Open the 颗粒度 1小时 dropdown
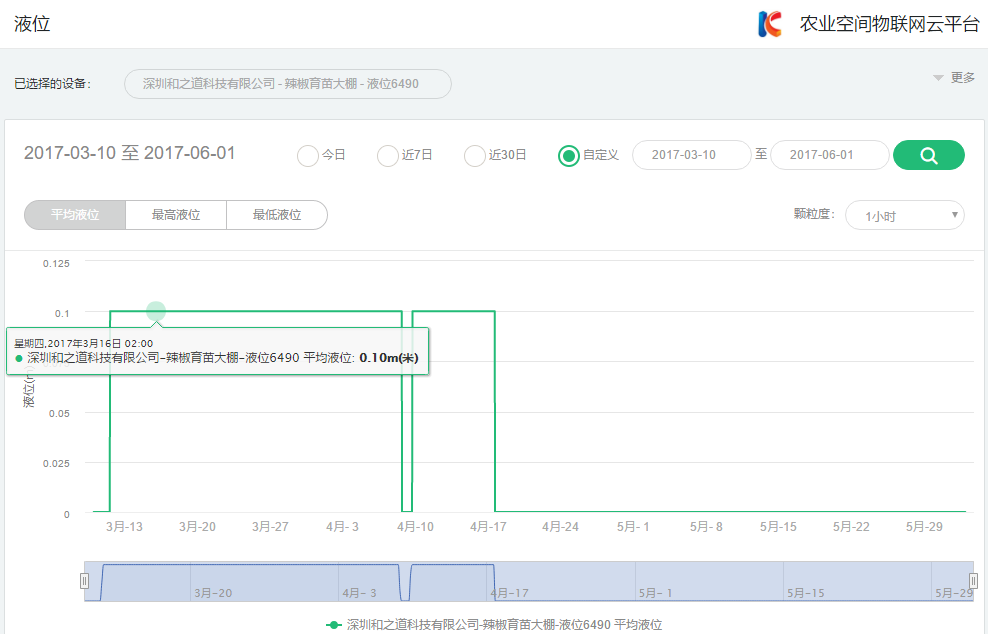988x634 pixels. 904,215
